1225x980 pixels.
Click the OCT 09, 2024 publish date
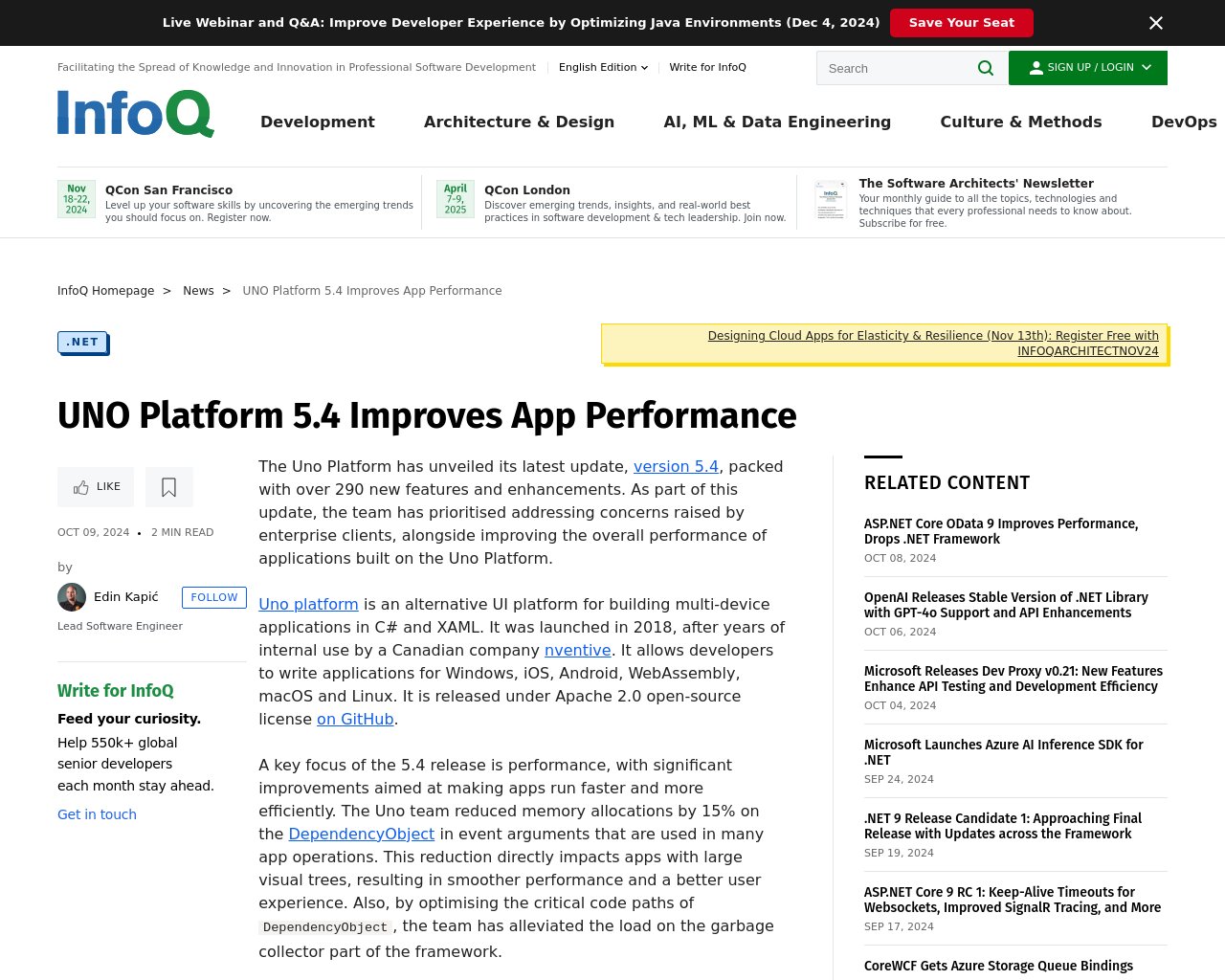(x=93, y=532)
